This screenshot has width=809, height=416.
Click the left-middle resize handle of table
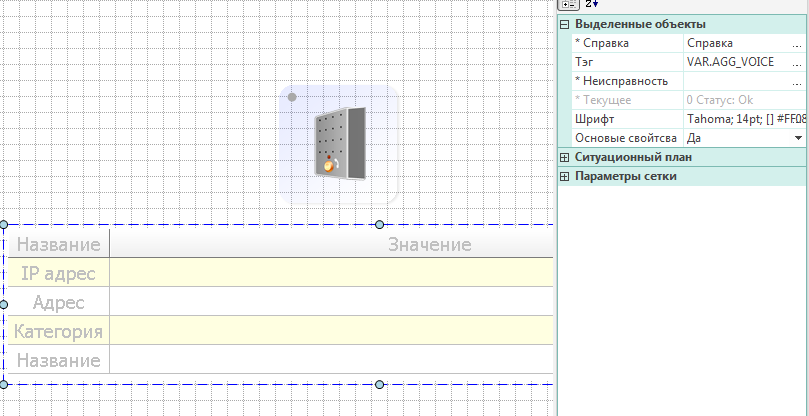pos(3,304)
